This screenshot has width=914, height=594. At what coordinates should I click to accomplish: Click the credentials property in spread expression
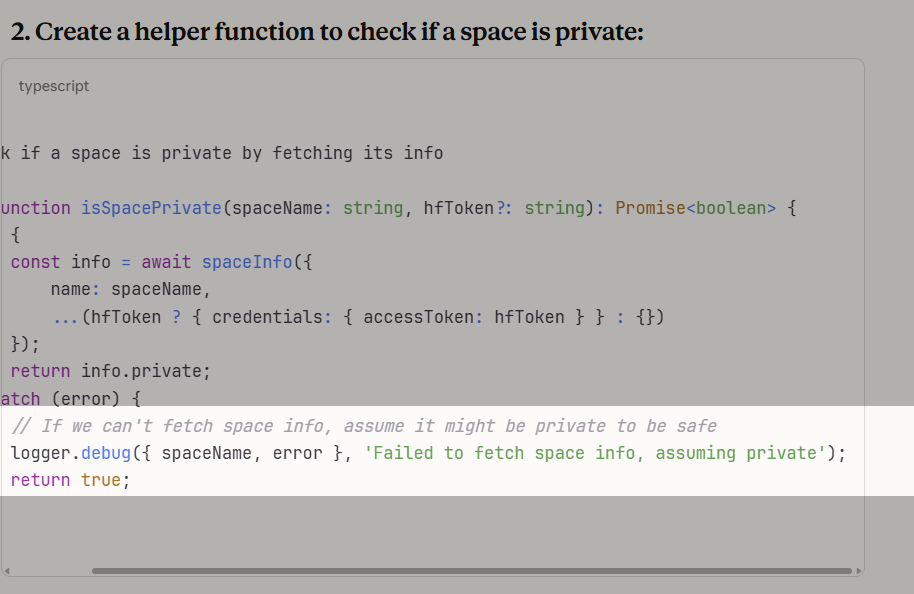pyautogui.click(x=266, y=317)
